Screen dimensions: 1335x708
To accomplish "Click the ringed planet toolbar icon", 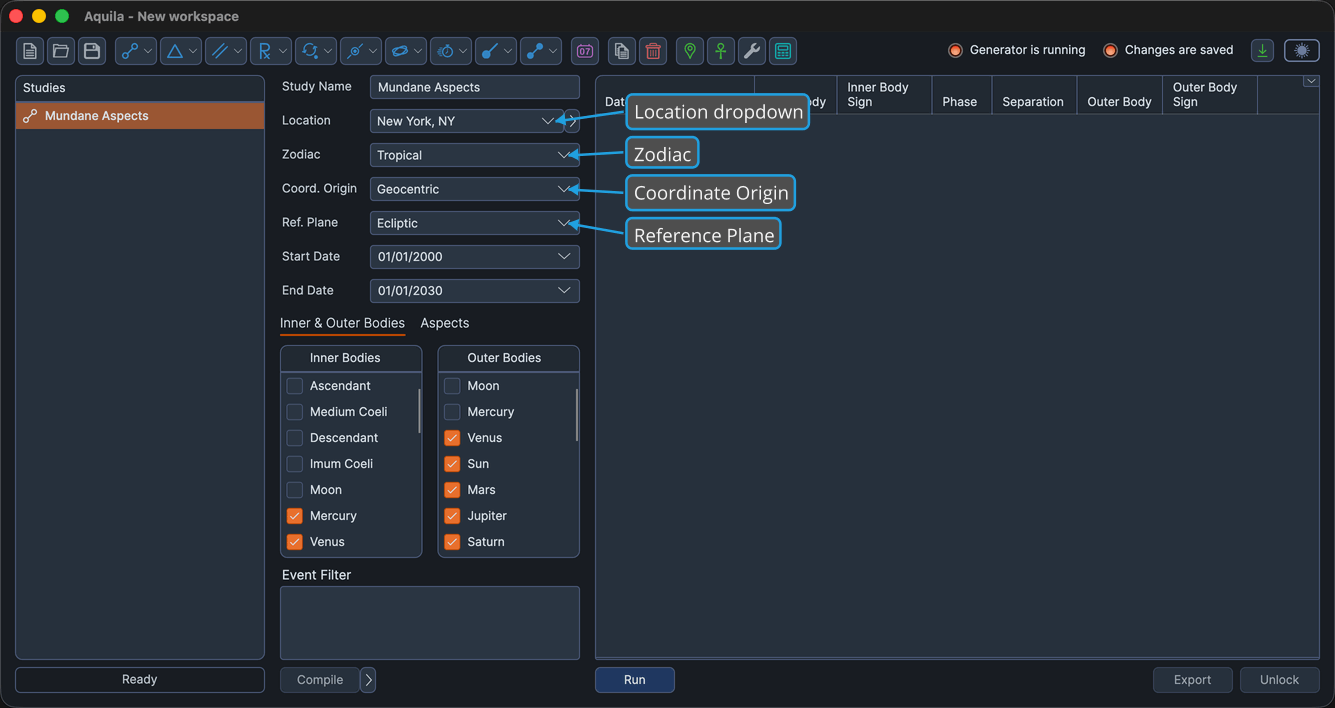I will 406,51.
